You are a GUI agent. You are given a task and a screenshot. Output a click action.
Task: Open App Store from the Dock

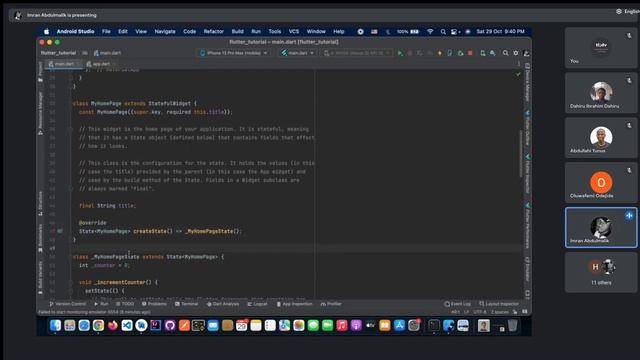point(399,325)
